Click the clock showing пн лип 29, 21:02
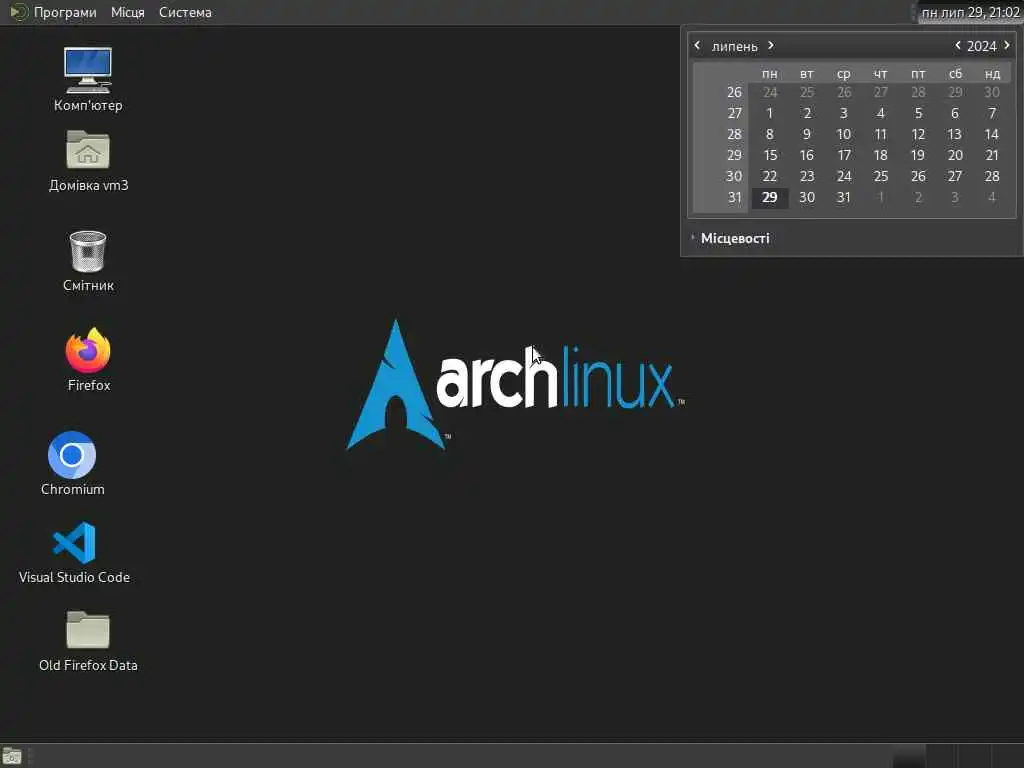1024x768 pixels. [x=970, y=12]
